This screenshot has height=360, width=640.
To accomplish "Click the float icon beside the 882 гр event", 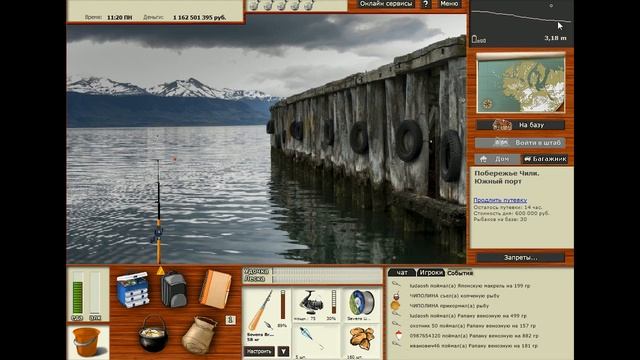I will [399, 336].
